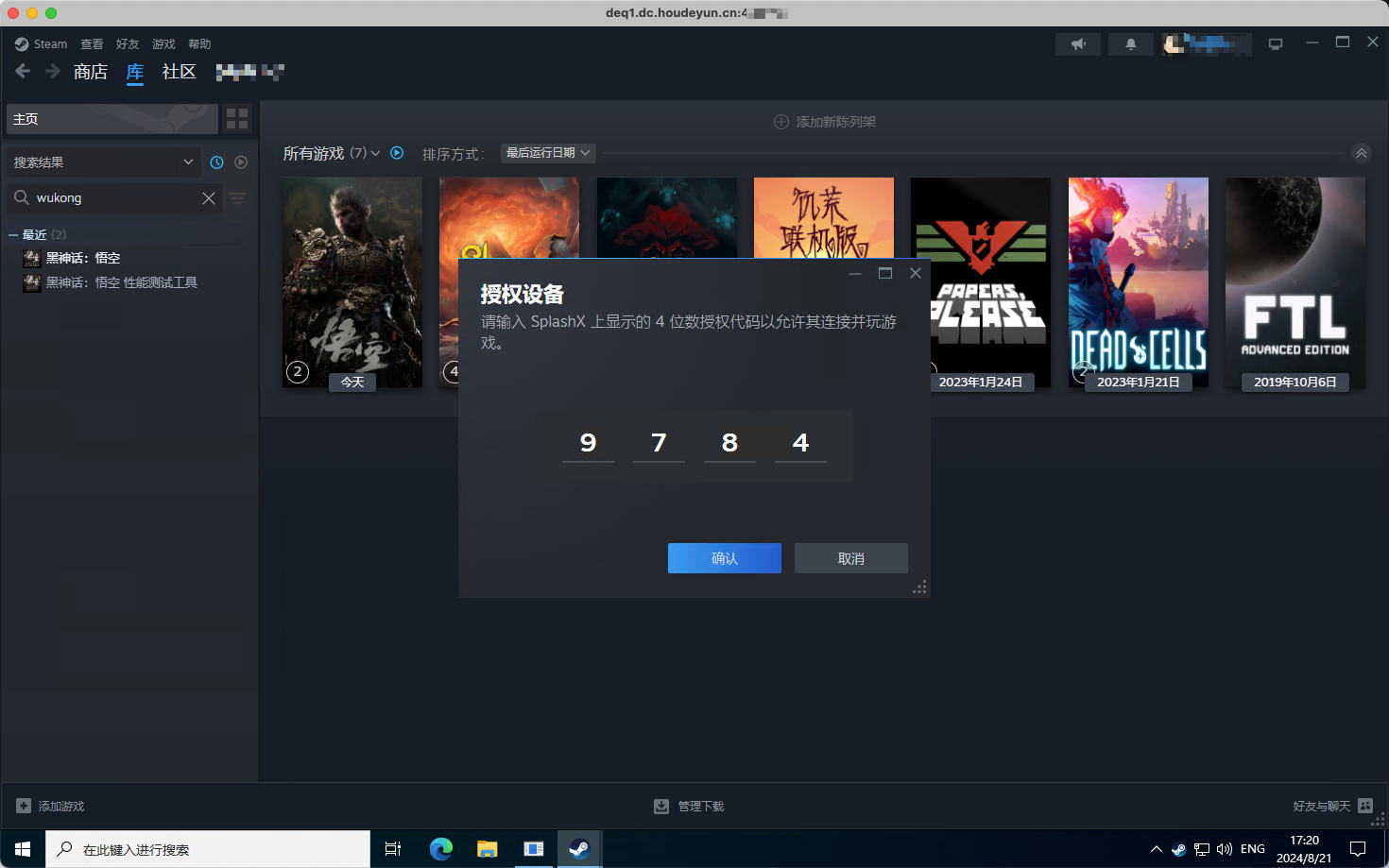1389x868 pixels.
Task: Open the 社区 tab
Action: 179,72
